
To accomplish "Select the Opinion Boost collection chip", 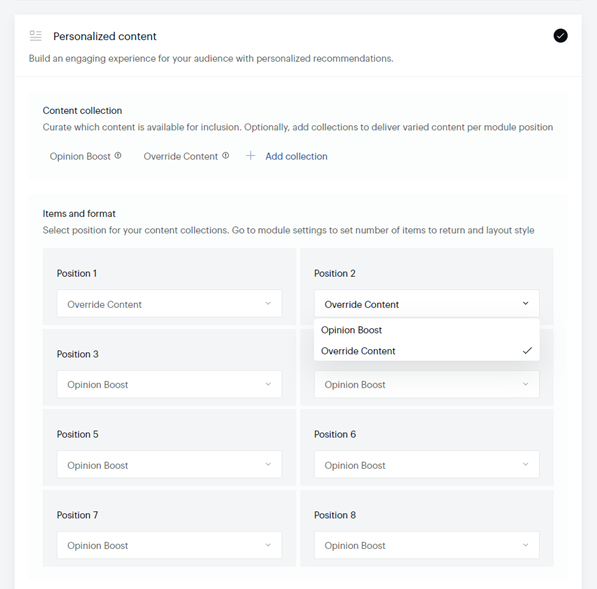I will tap(80, 156).
